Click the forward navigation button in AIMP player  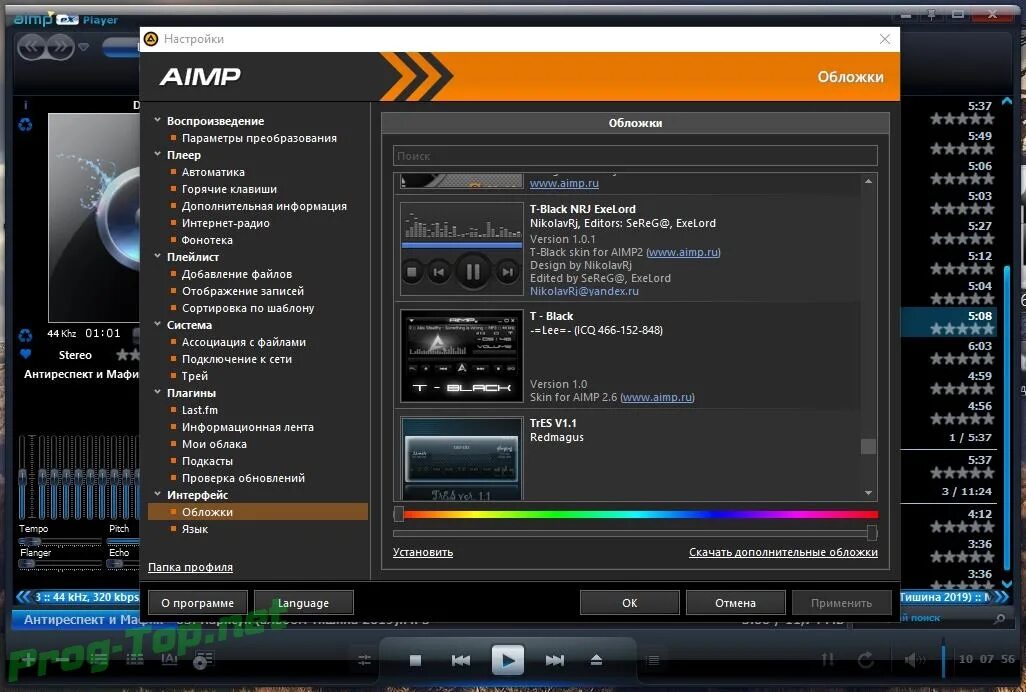pyautogui.click(x=60, y=47)
